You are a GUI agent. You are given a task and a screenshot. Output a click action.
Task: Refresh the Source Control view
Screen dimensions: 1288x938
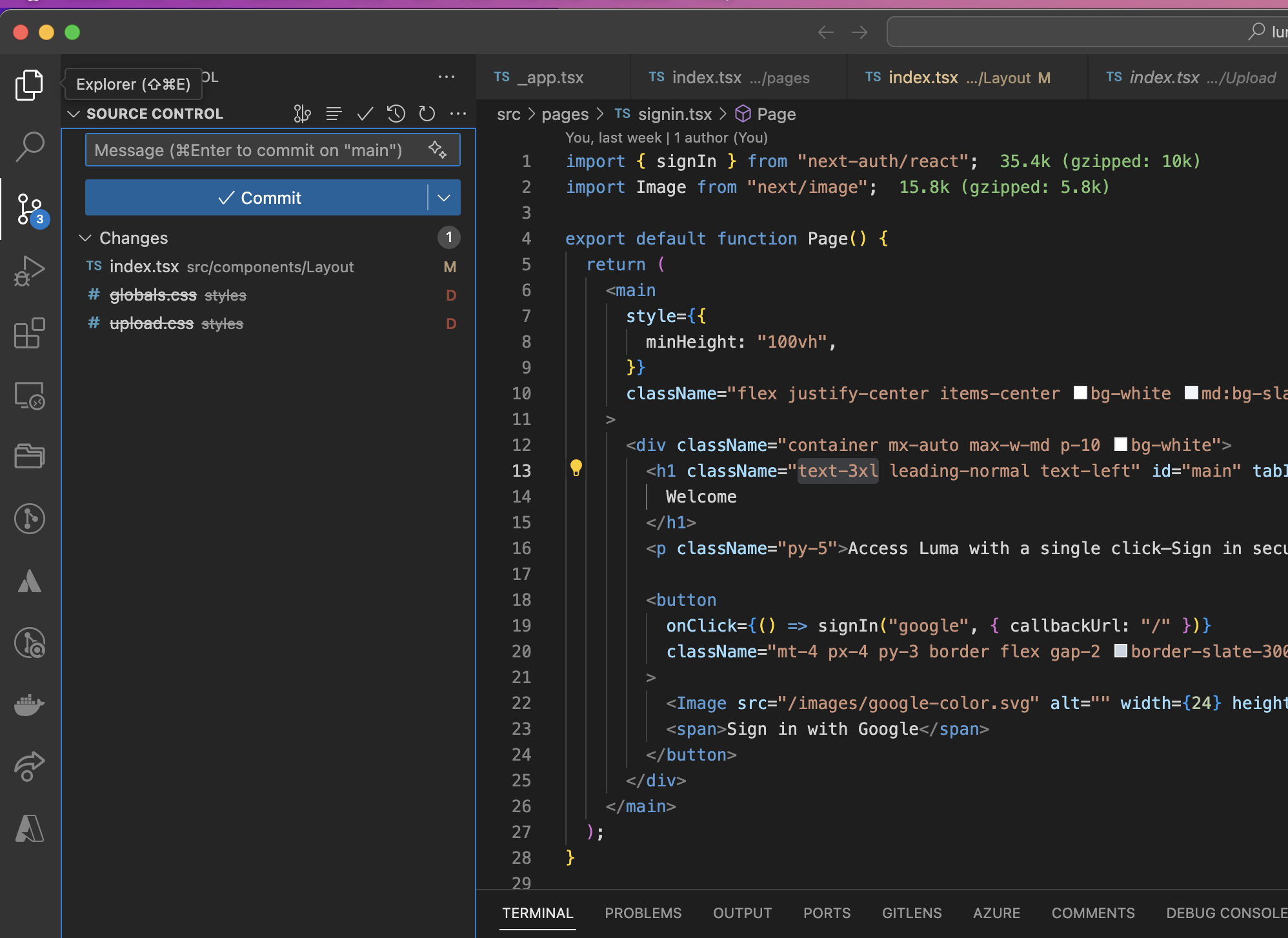pos(427,114)
